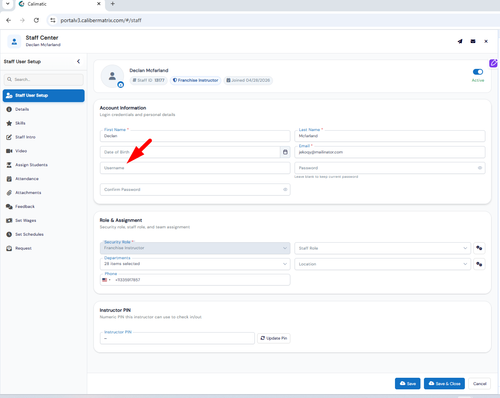Click the Set Schedules clock icon
Screen dimensions: 500x398
pyautogui.click(x=9, y=234)
